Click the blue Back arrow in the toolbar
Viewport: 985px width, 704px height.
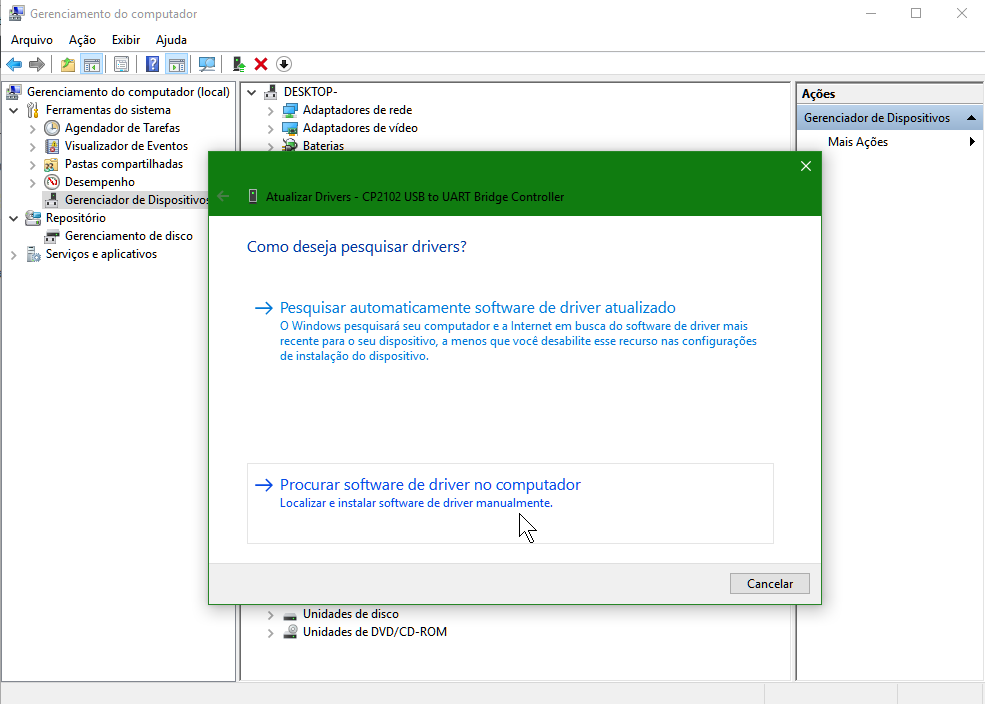click(14, 64)
